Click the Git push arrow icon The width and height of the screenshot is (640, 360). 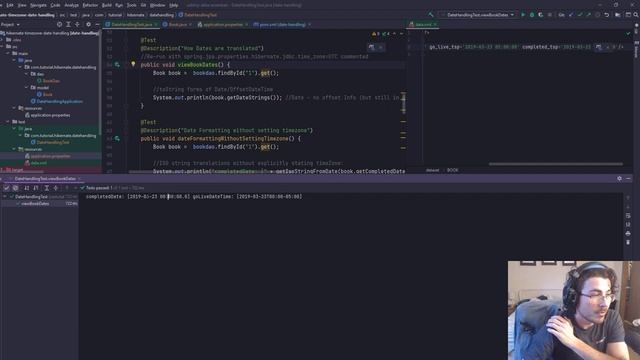[589, 15]
